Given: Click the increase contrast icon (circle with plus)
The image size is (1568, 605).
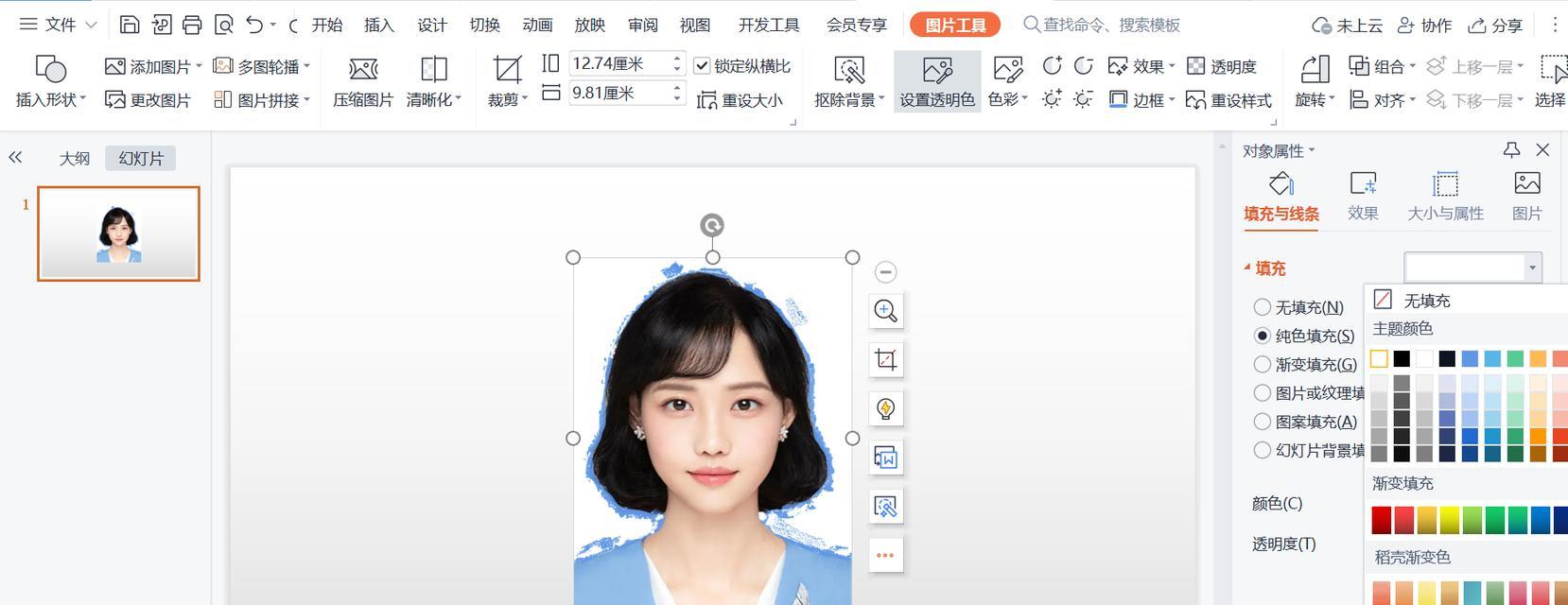Looking at the screenshot, I should click(1052, 66).
